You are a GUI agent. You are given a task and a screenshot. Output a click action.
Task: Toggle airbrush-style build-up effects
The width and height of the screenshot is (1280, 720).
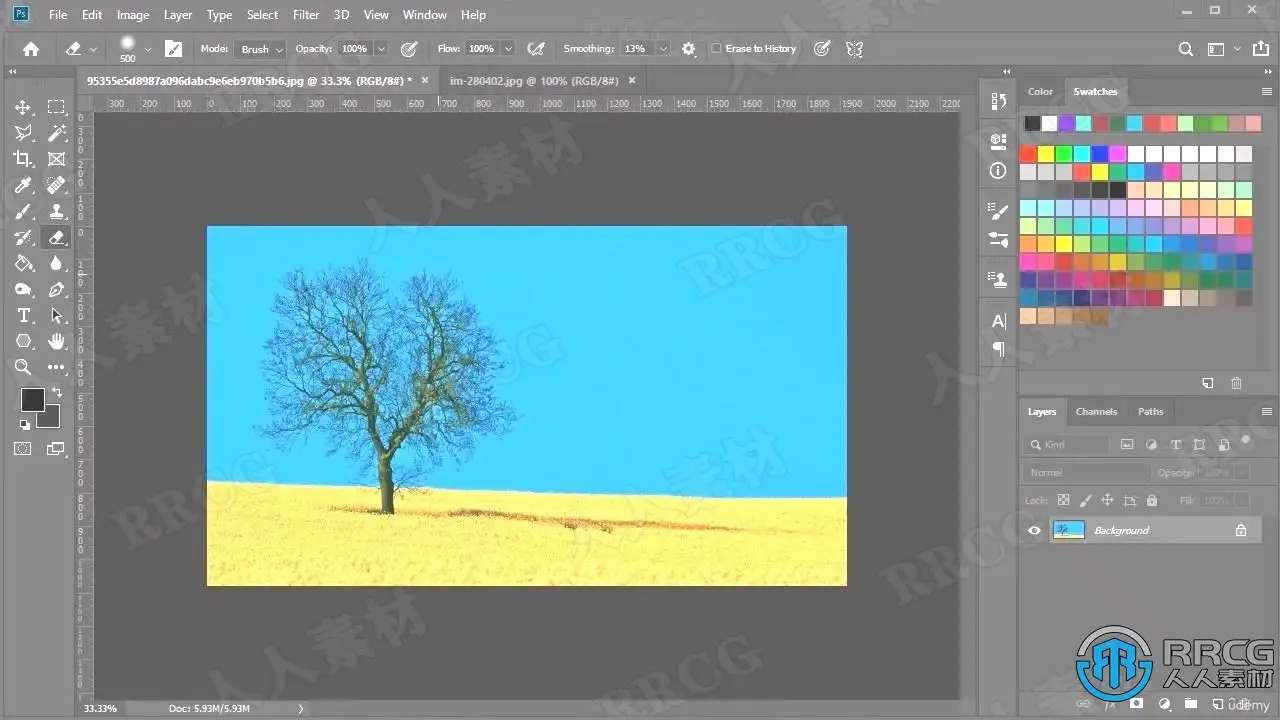click(536, 48)
